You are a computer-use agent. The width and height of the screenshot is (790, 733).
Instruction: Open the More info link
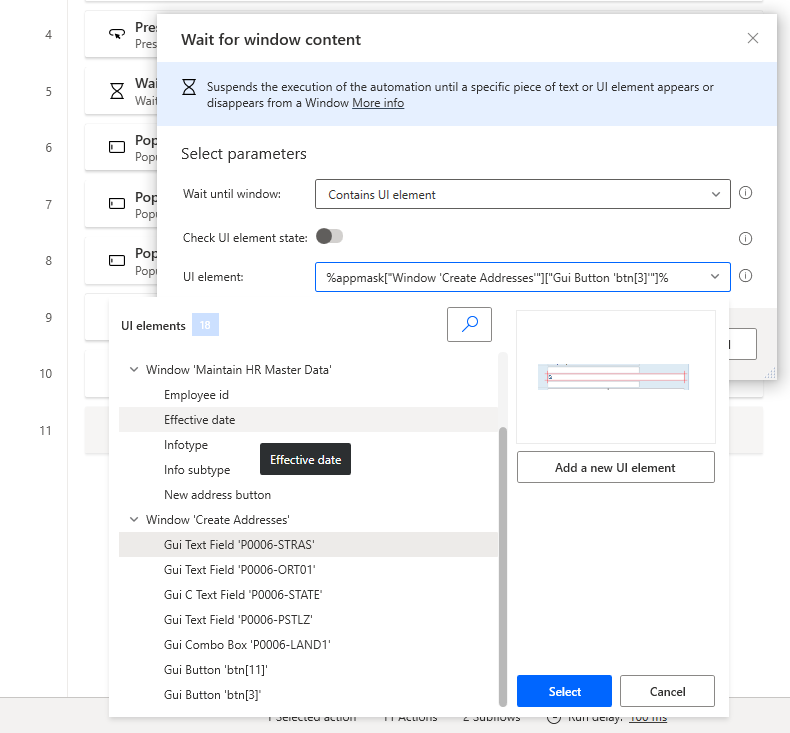[378, 103]
